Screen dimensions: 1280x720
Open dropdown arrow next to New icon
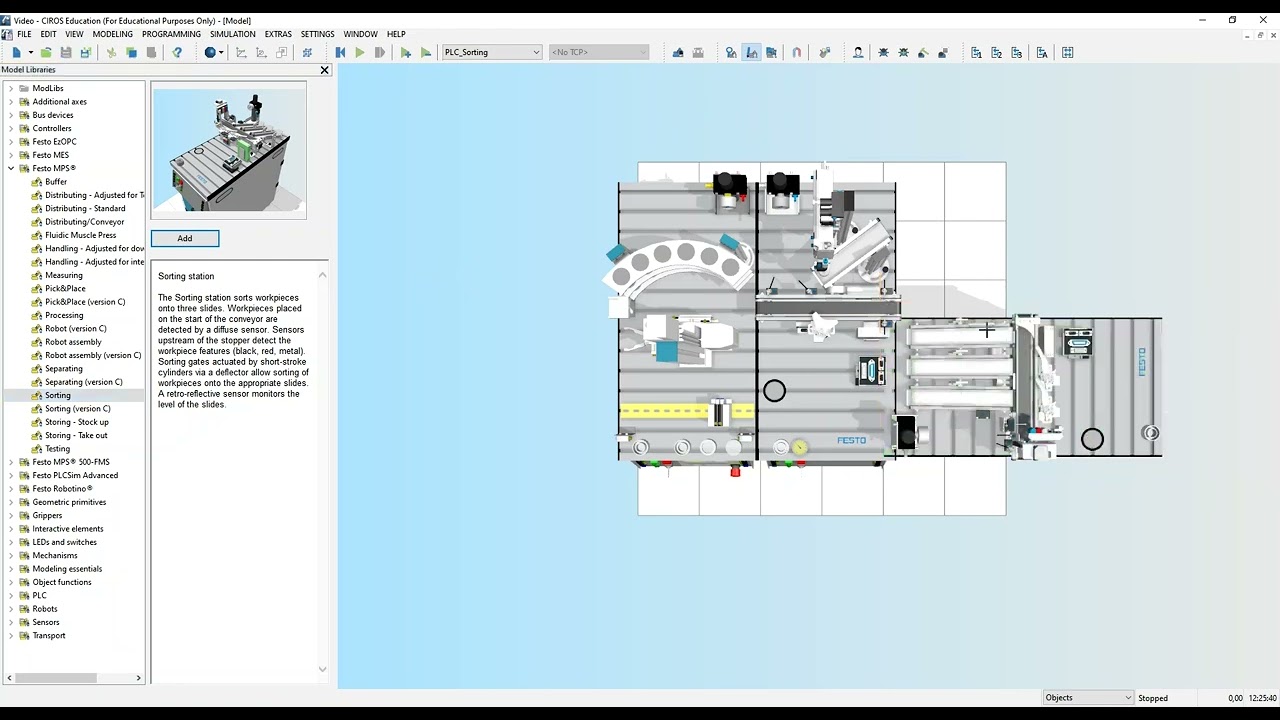(x=30, y=52)
